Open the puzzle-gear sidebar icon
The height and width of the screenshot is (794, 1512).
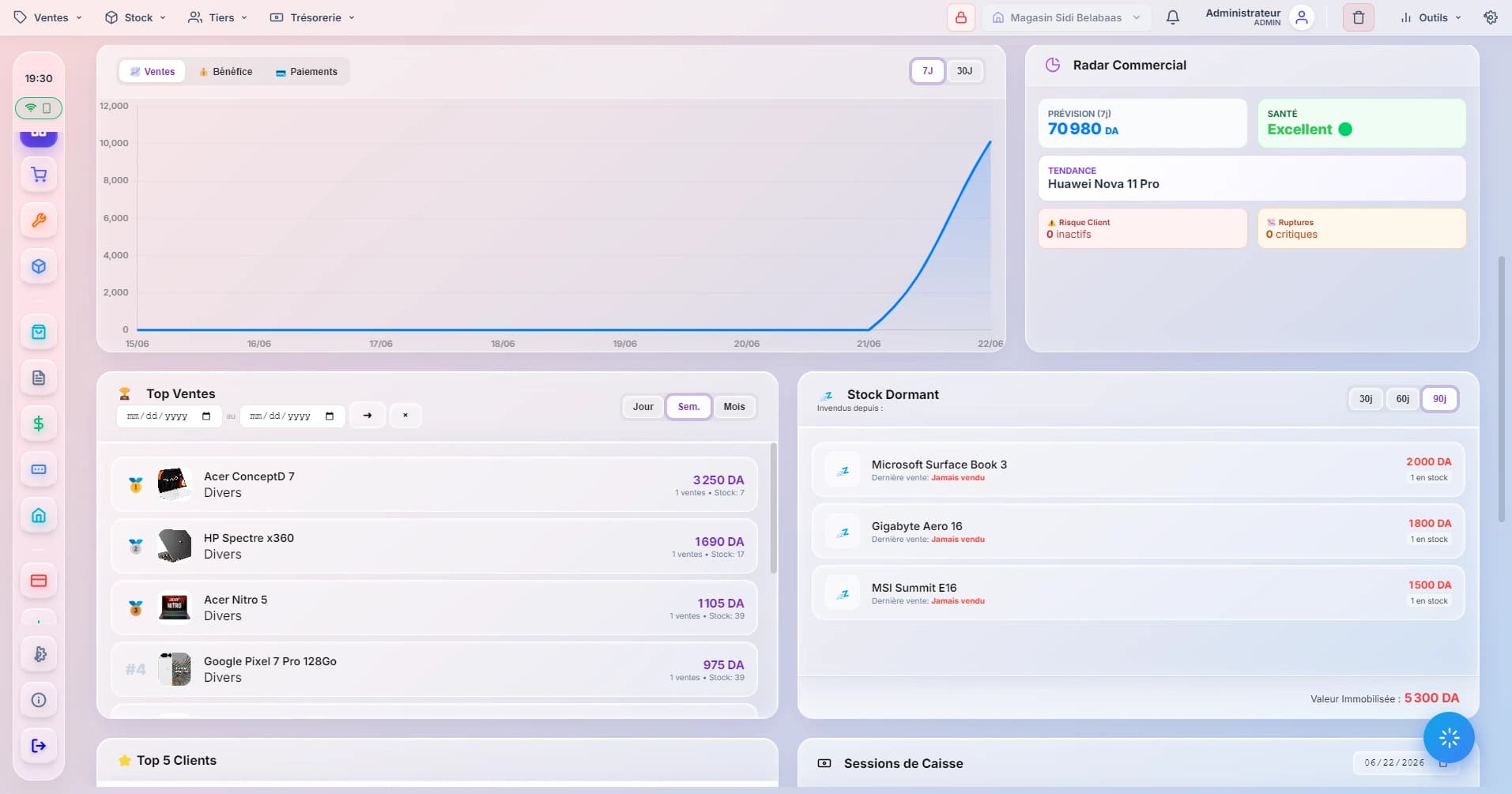click(39, 654)
